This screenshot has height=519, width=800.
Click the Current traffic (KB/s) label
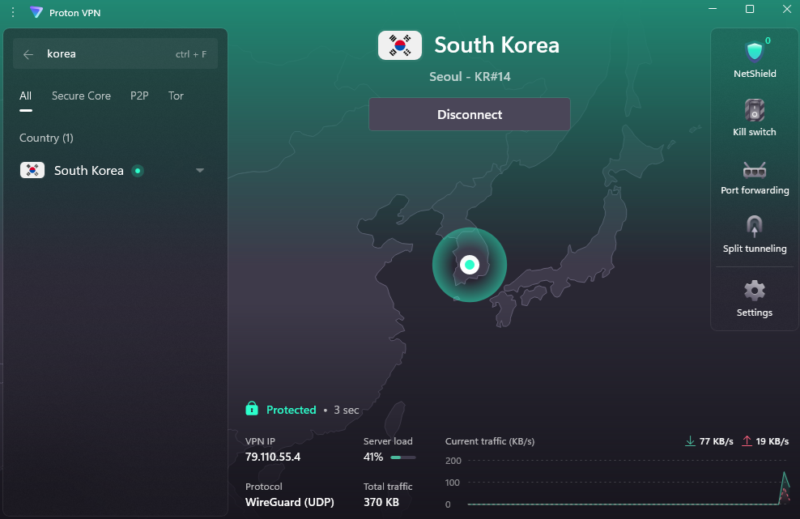[x=490, y=441]
